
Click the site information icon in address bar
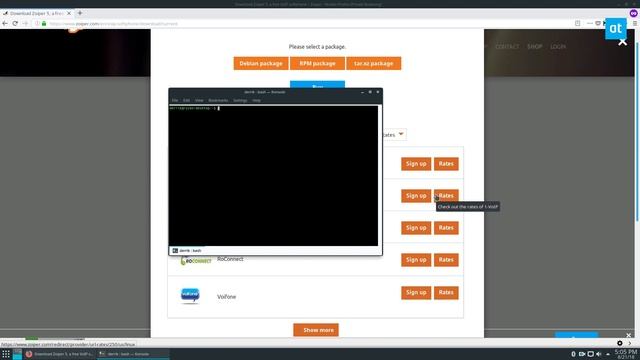[37, 24]
